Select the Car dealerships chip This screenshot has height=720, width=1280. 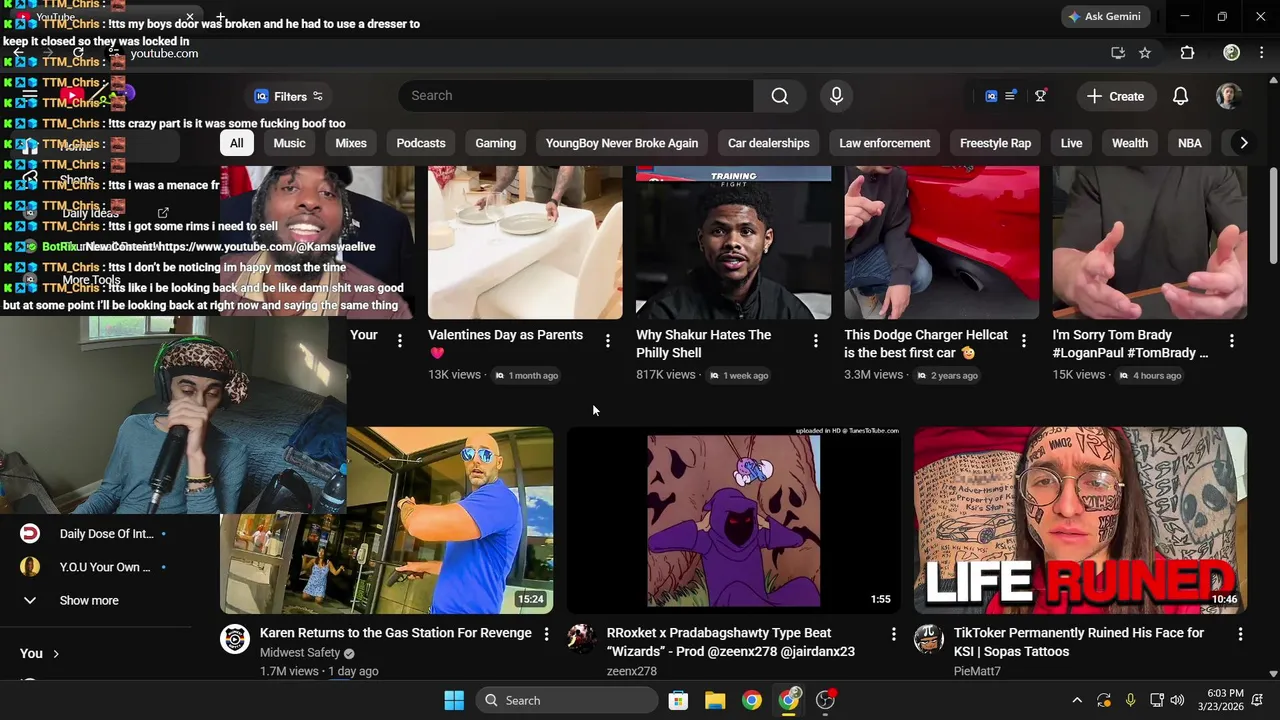[x=768, y=143]
